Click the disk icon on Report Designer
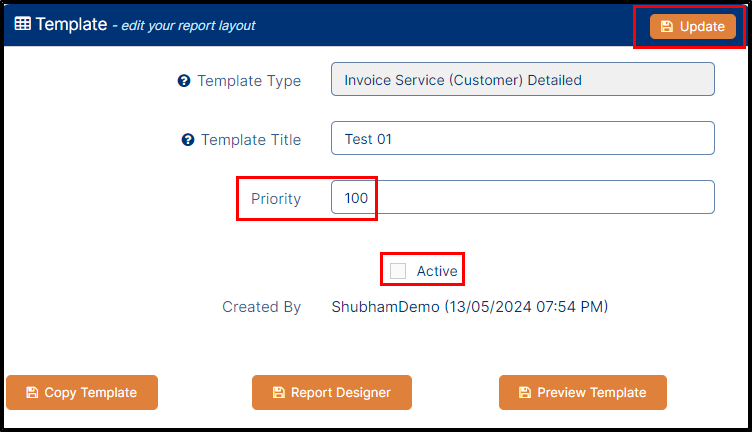The height and width of the screenshot is (432, 752). [x=279, y=392]
